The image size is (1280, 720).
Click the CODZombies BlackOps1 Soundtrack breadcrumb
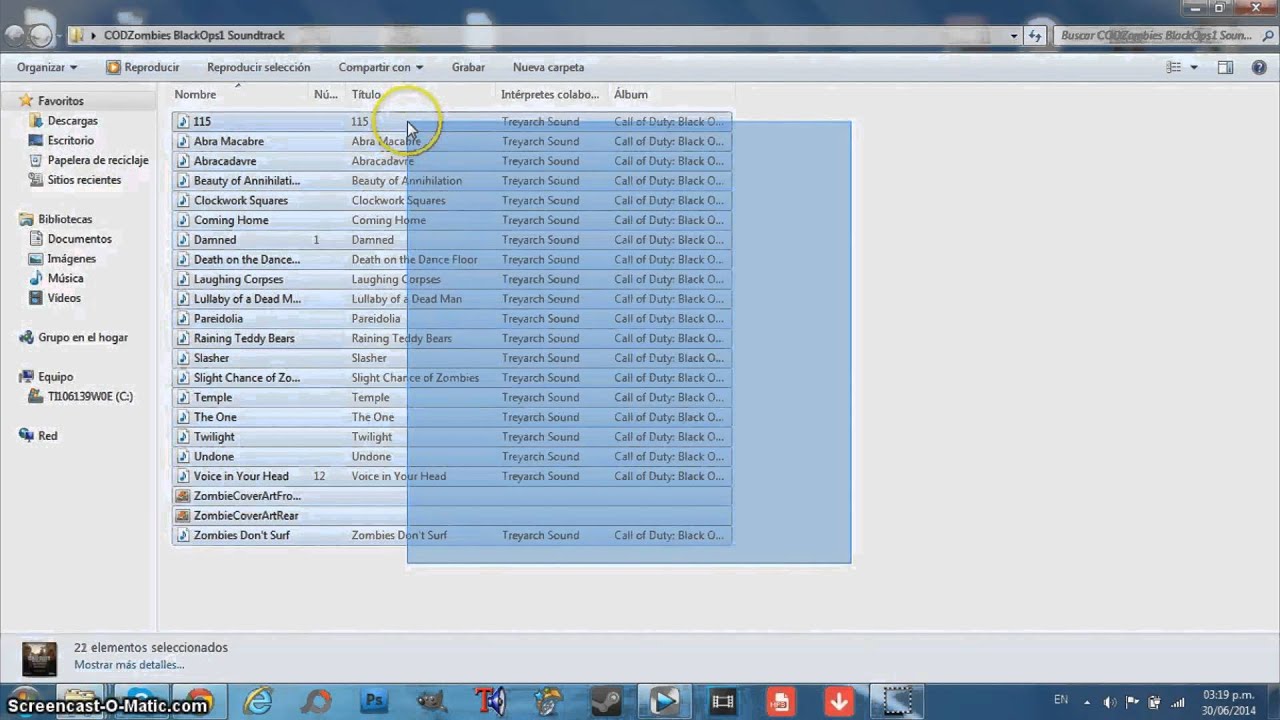pos(194,35)
